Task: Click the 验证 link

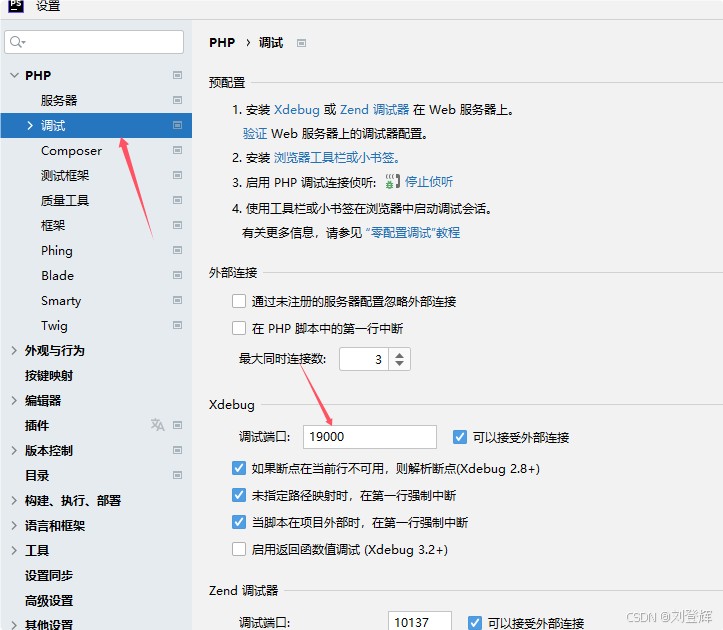Action: coord(255,134)
